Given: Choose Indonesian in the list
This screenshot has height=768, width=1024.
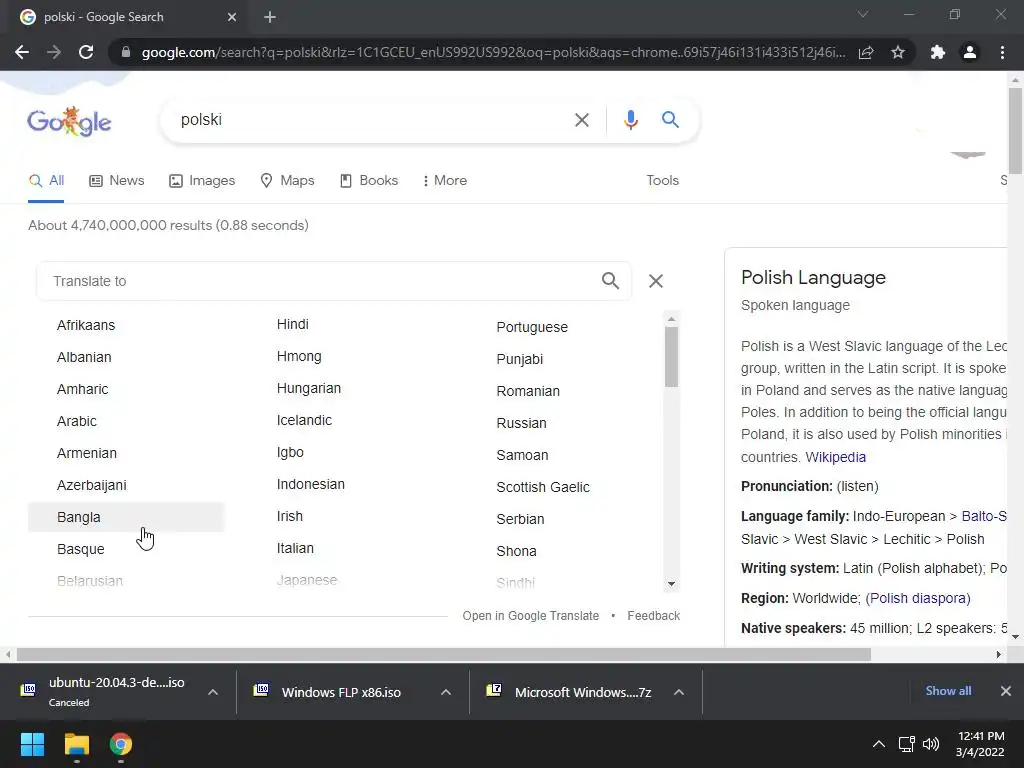Looking at the screenshot, I should pyautogui.click(x=311, y=485).
